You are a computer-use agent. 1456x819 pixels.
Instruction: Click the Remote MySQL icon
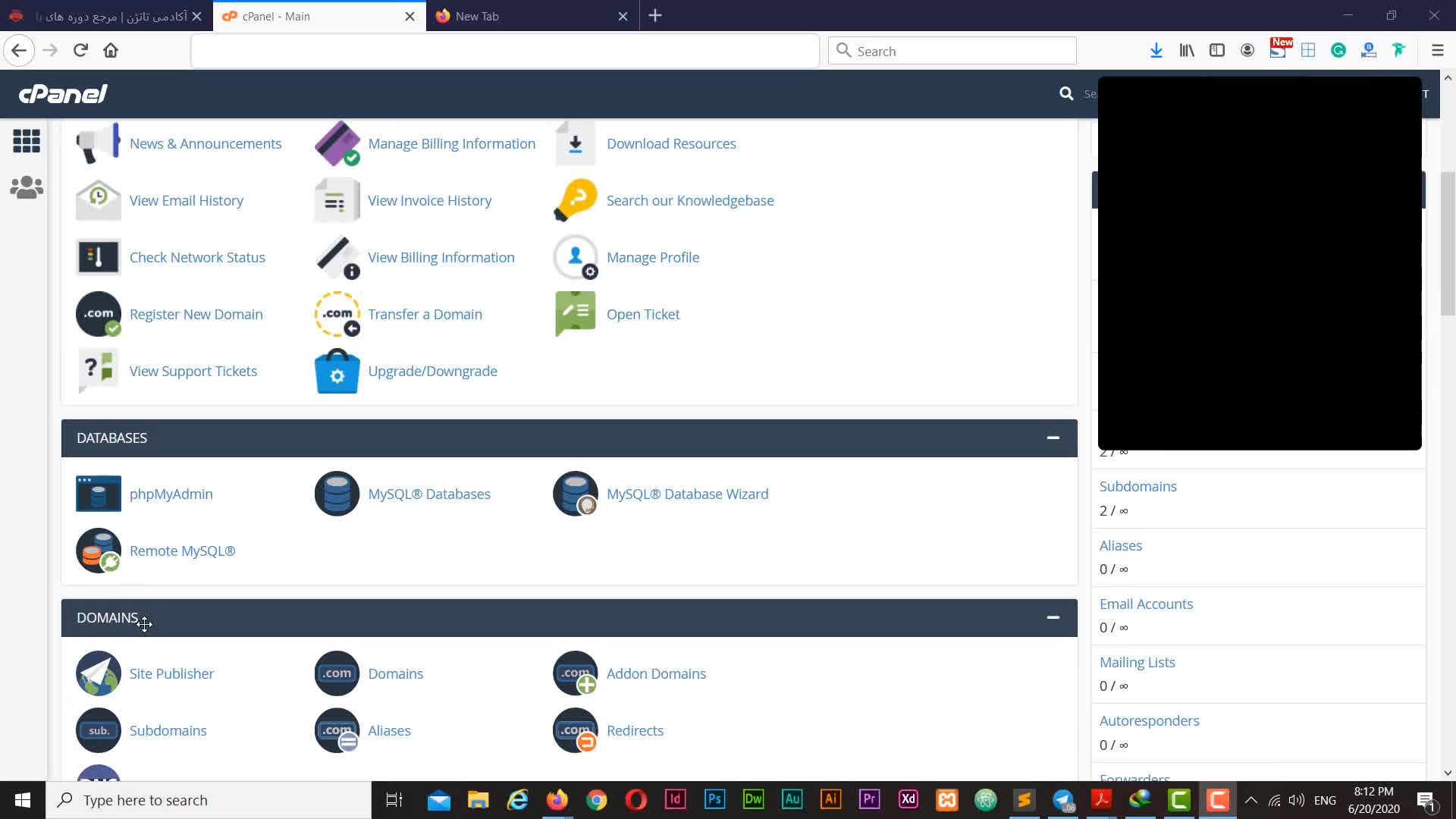coord(98,551)
